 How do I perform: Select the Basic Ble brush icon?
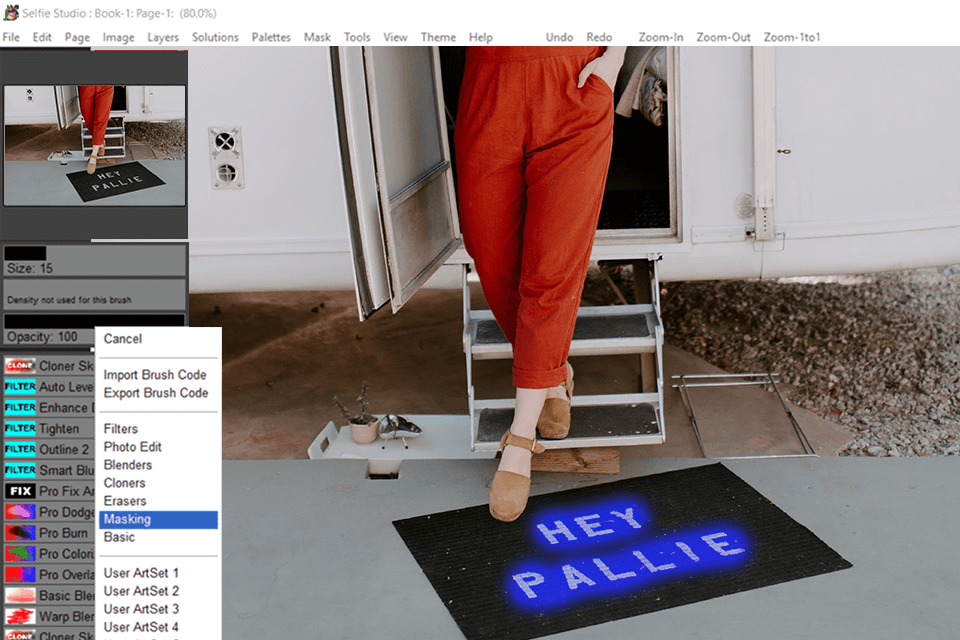(20, 595)
